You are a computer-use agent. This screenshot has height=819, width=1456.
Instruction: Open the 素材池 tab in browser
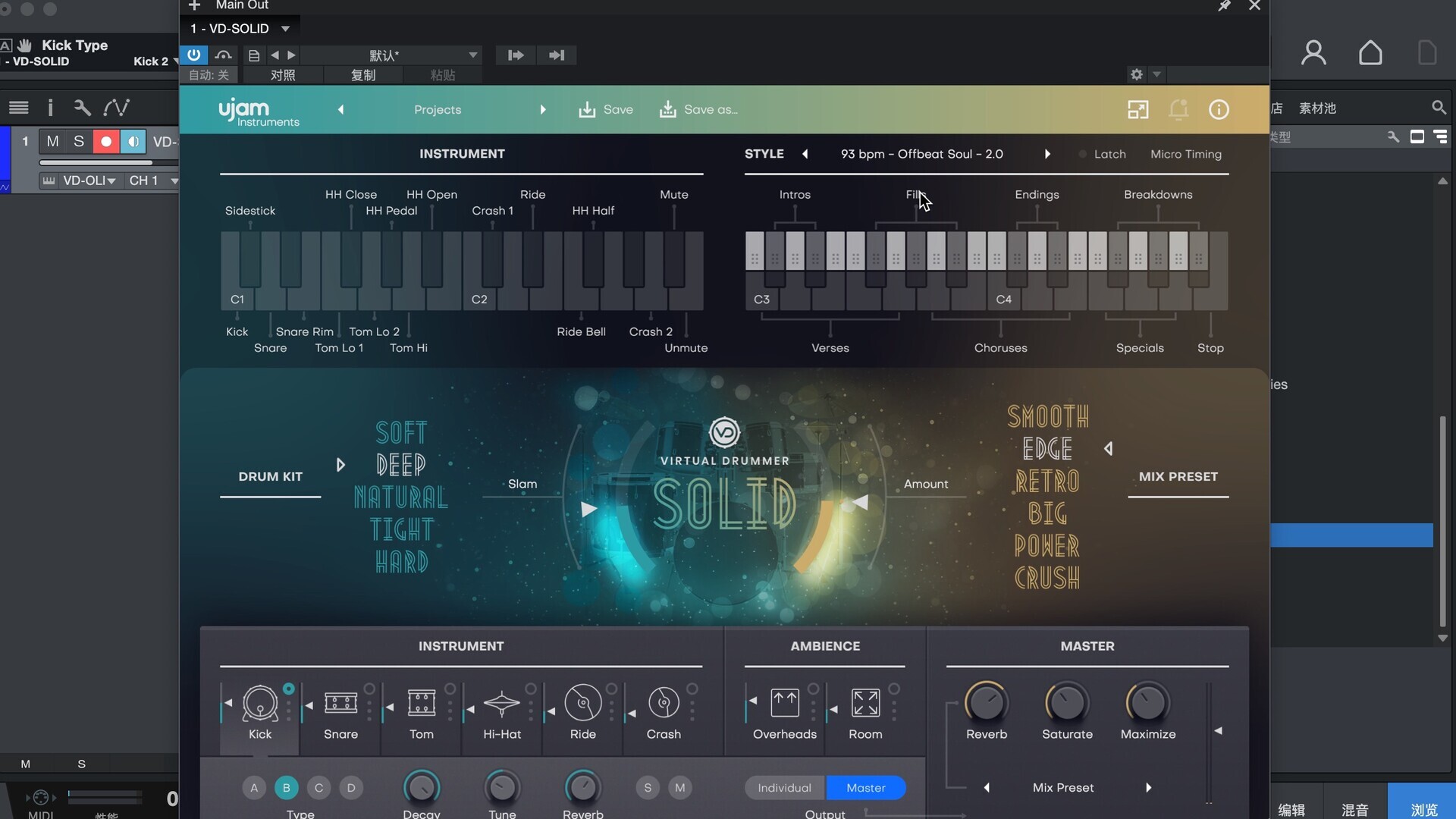point(1317,108)
